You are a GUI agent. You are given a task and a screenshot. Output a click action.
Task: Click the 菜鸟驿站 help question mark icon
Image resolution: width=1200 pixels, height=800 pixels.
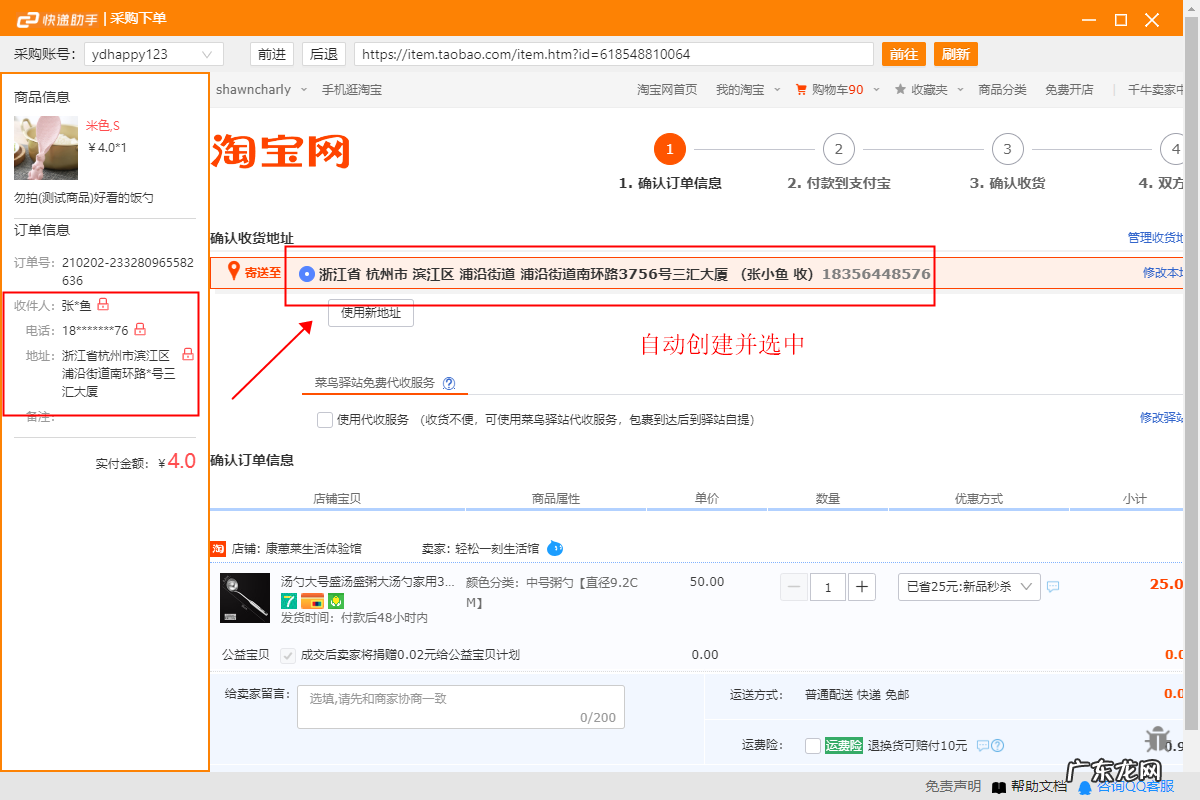point(449,382)
